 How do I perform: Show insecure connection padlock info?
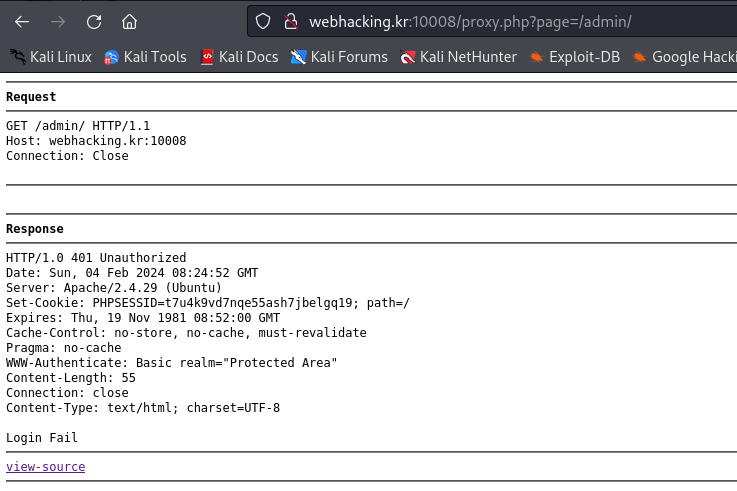[x=291, y=21]
